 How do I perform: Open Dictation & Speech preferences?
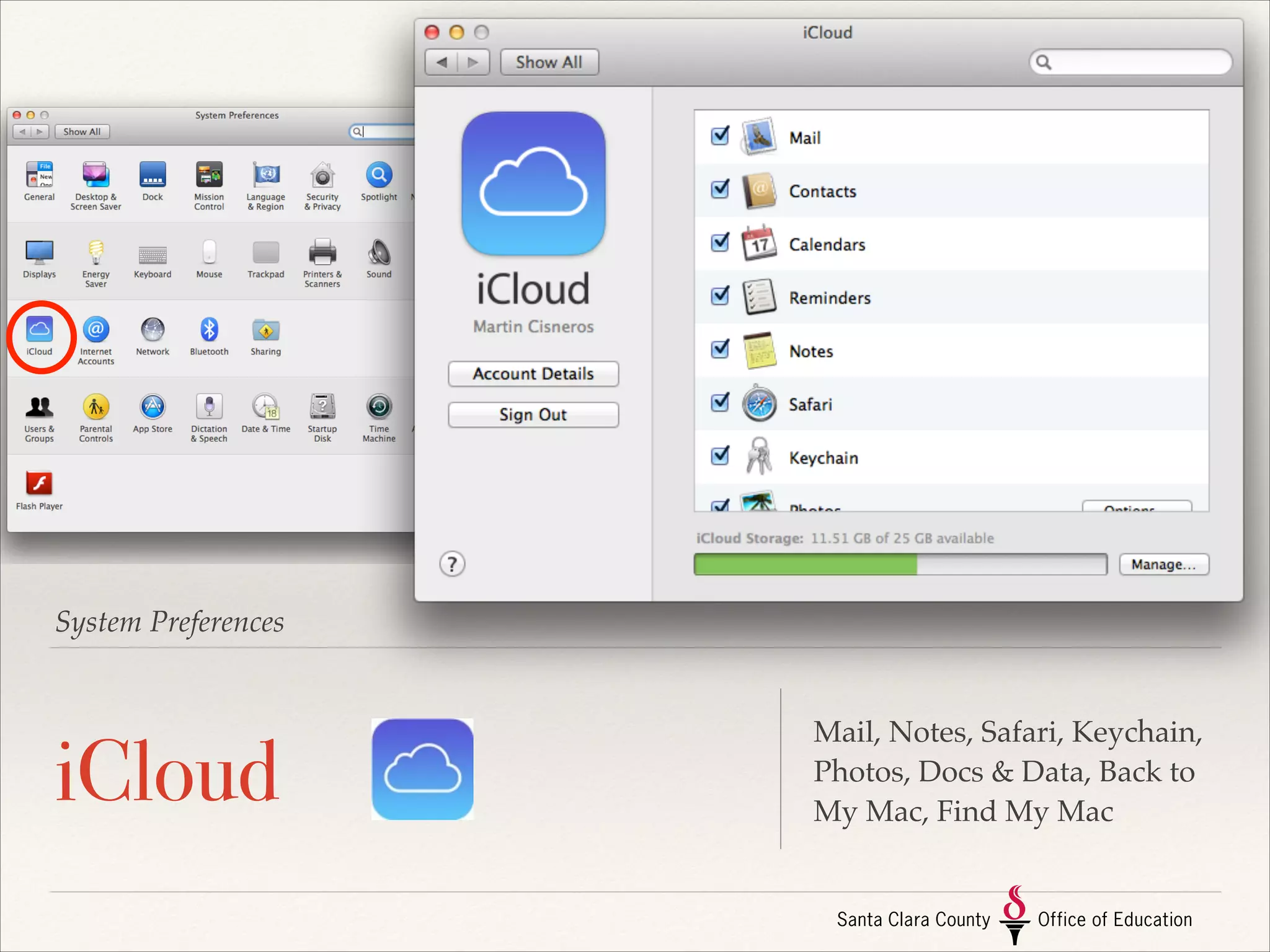(x=209, y=417)
